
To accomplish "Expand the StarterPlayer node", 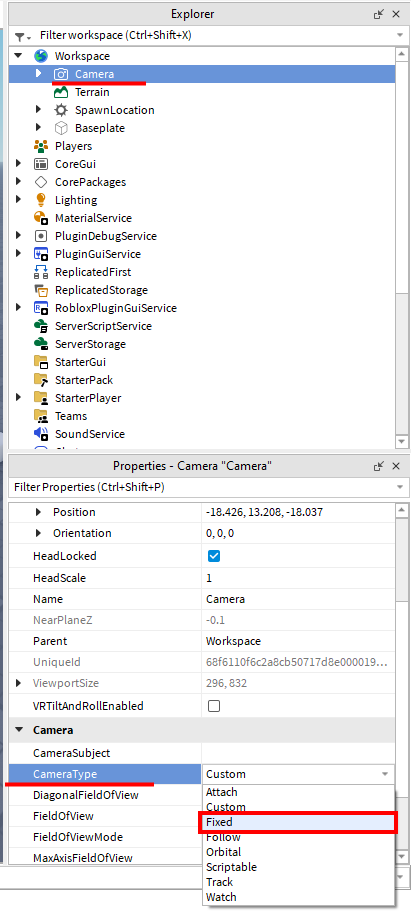I will click(18, 397).
